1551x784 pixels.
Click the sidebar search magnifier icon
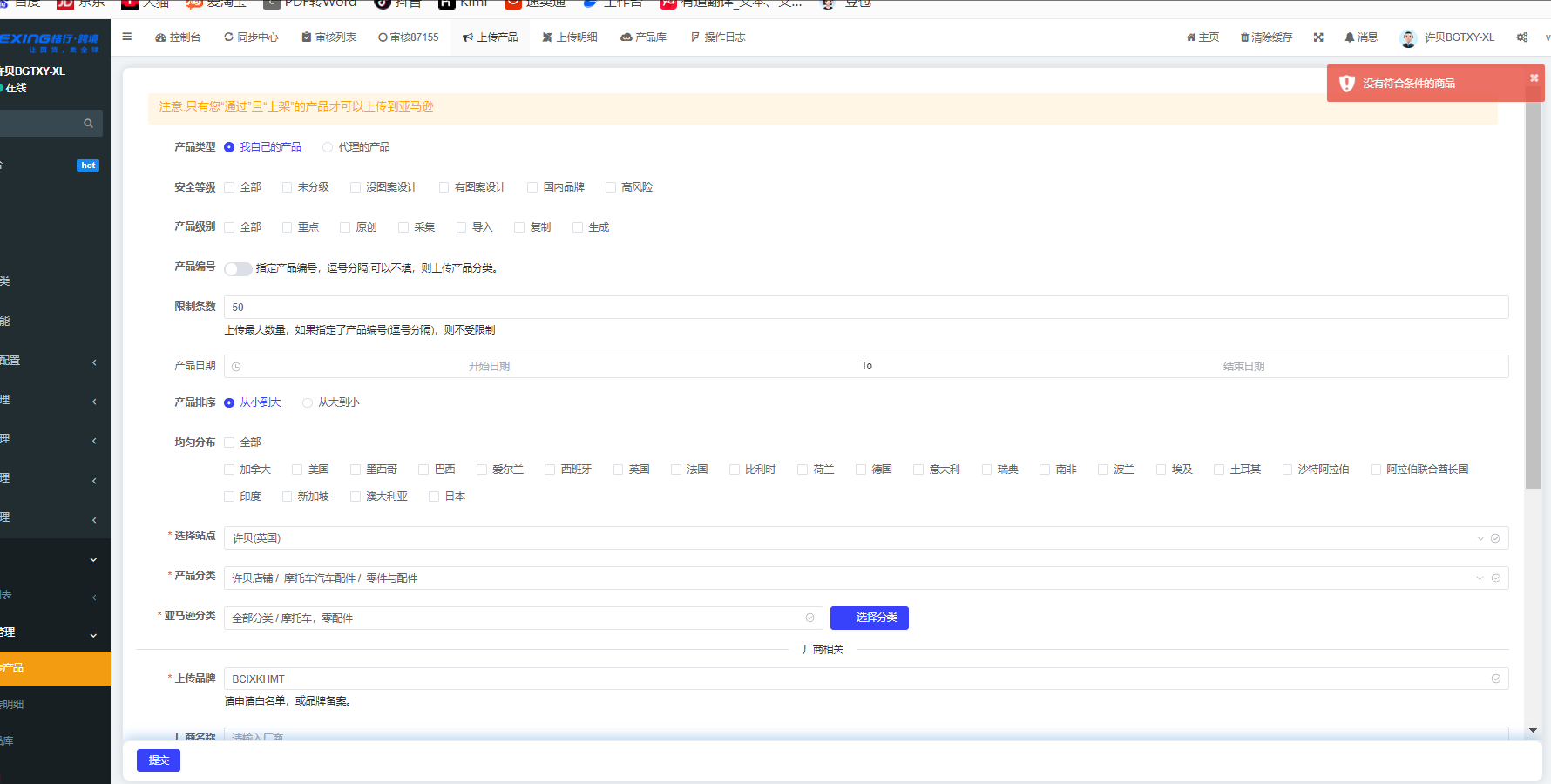[88, 124]
